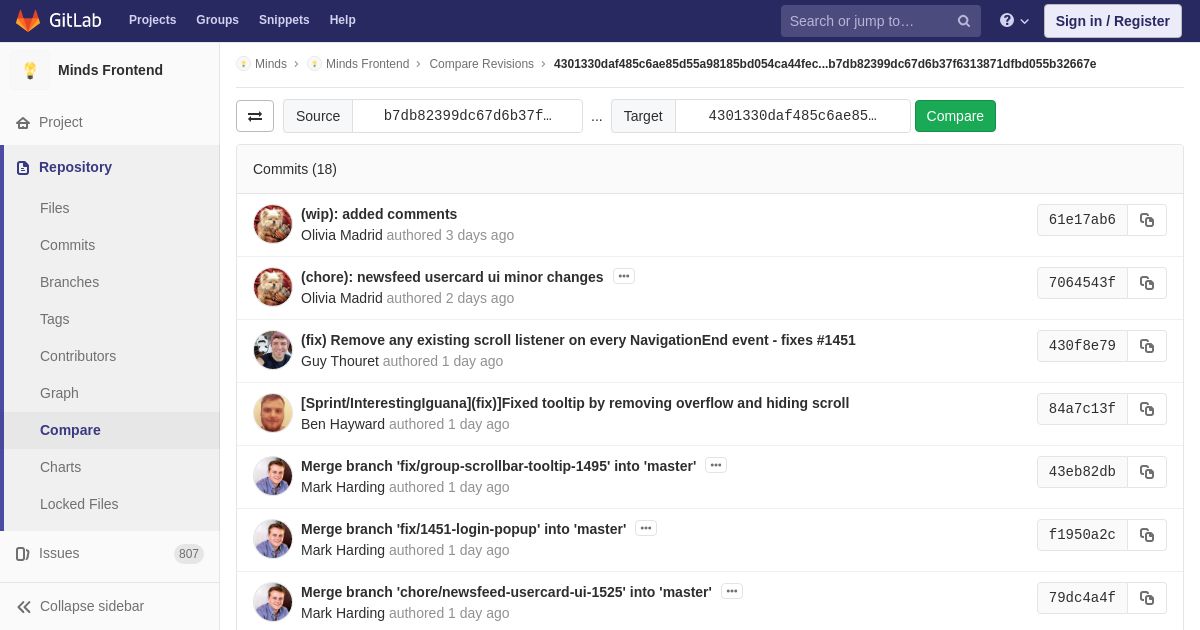Expand chore/newsfeed-usercard-ui-1525 merge commit description
Viewport: 1200px width, 630px height.
[732, 591]
